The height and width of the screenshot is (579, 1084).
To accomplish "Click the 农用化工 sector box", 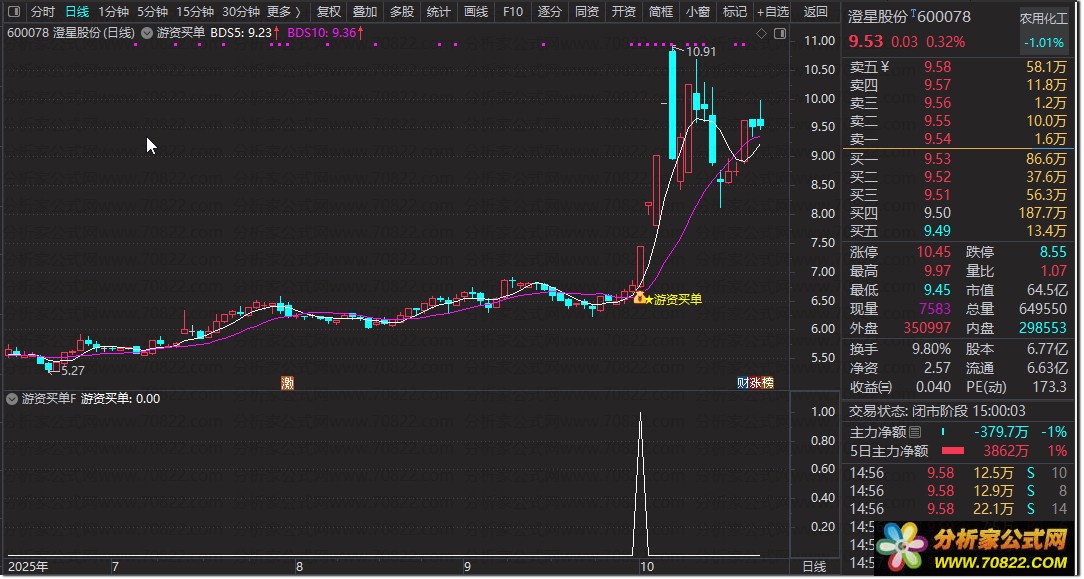I will click(1043, 31).
